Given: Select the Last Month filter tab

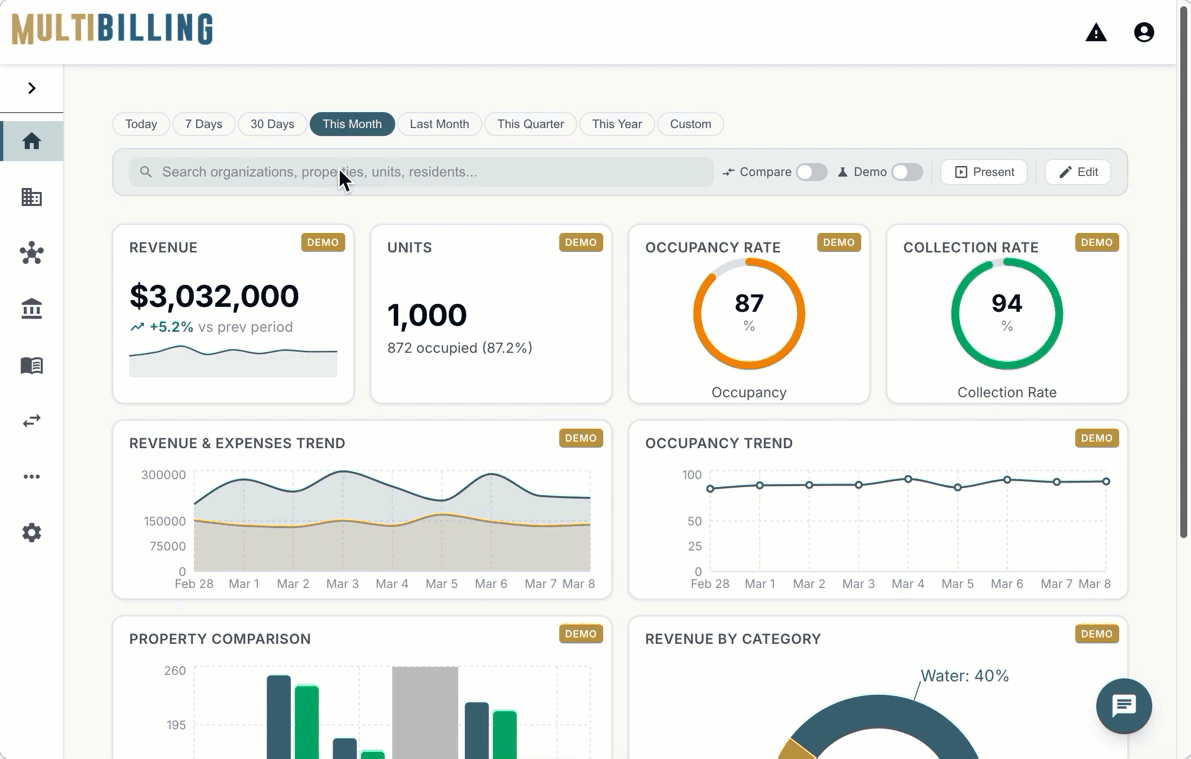Looking at the screenshot, I should (x=439, y=124).
